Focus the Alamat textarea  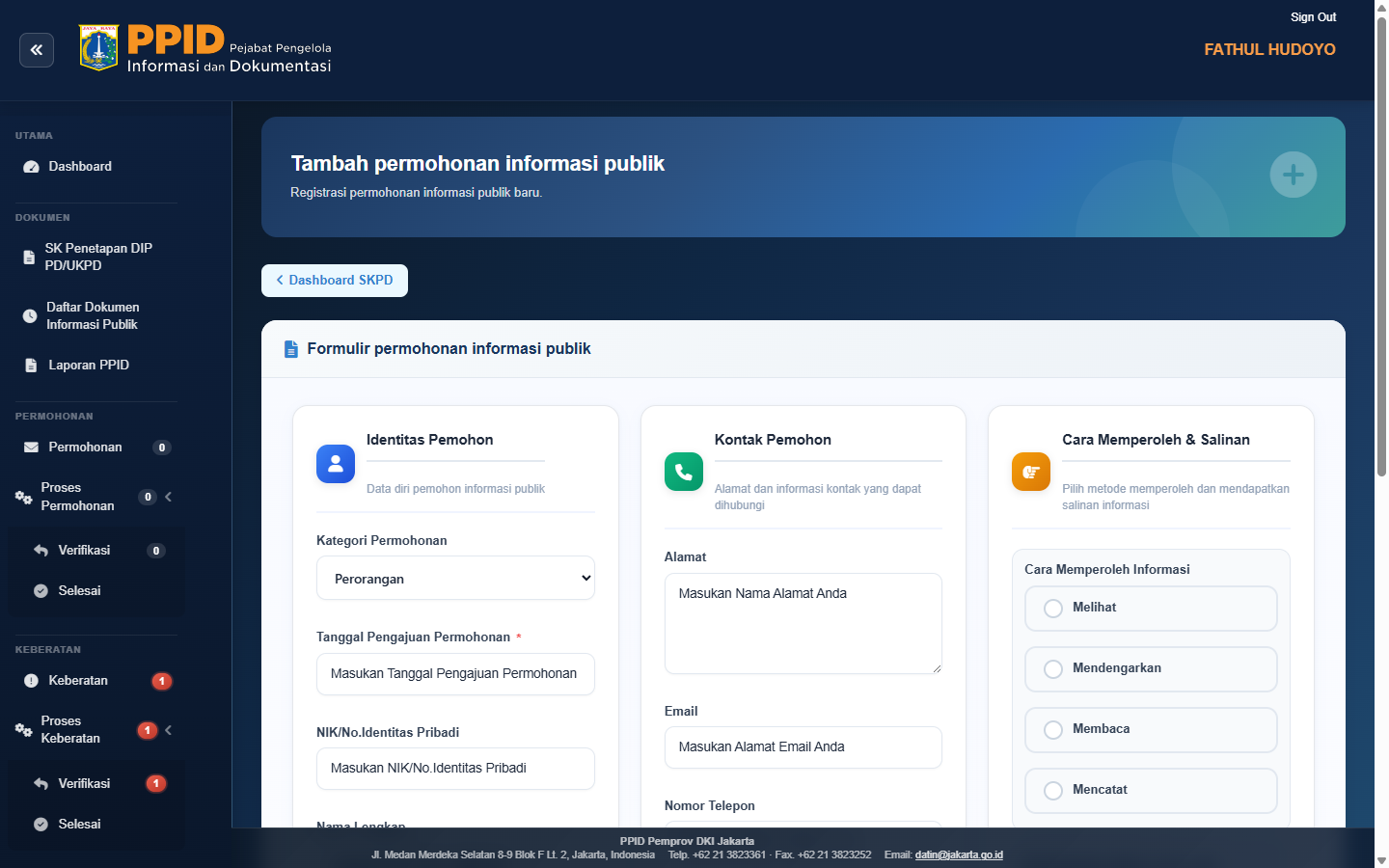click(803, 623)
